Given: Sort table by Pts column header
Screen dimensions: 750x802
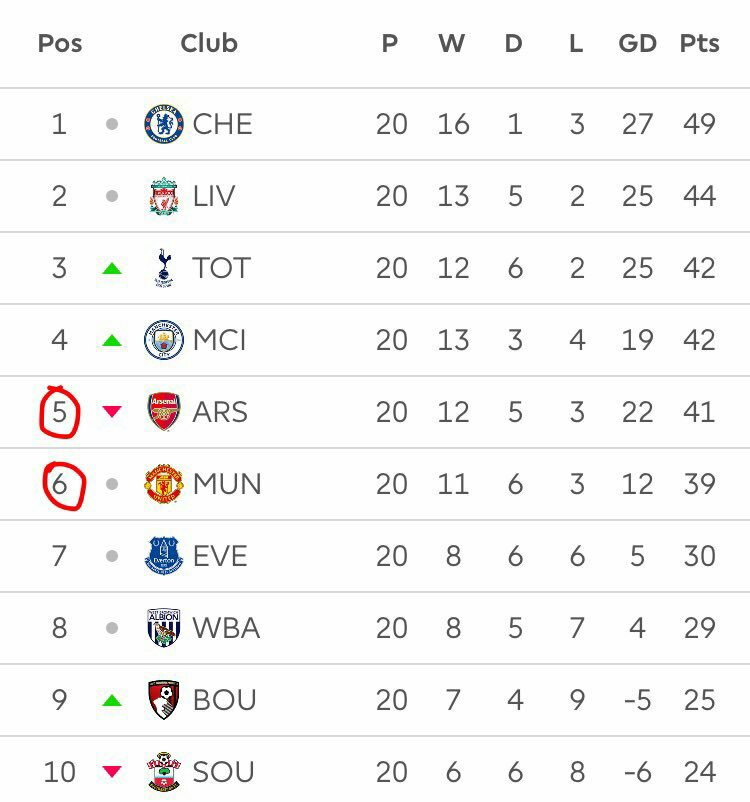Looking at the screenshot, I should pos(699,44).
